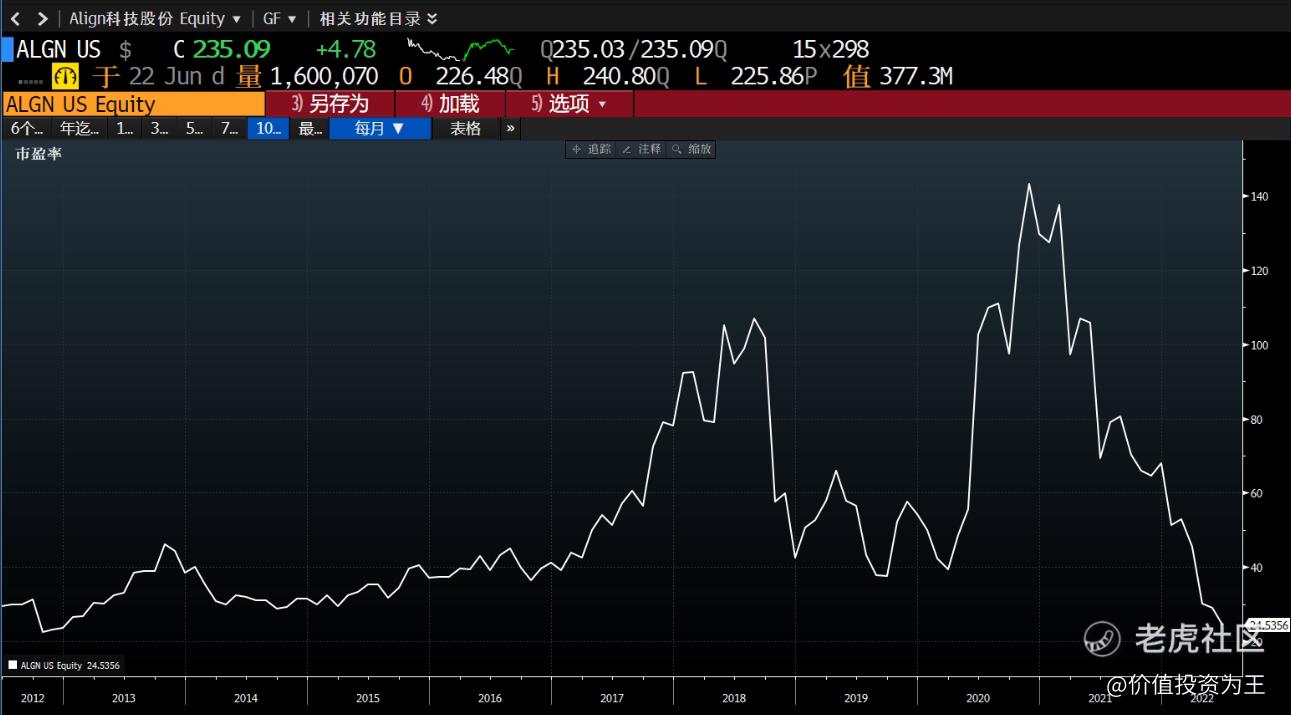Go forward with the right arrow

42,18
